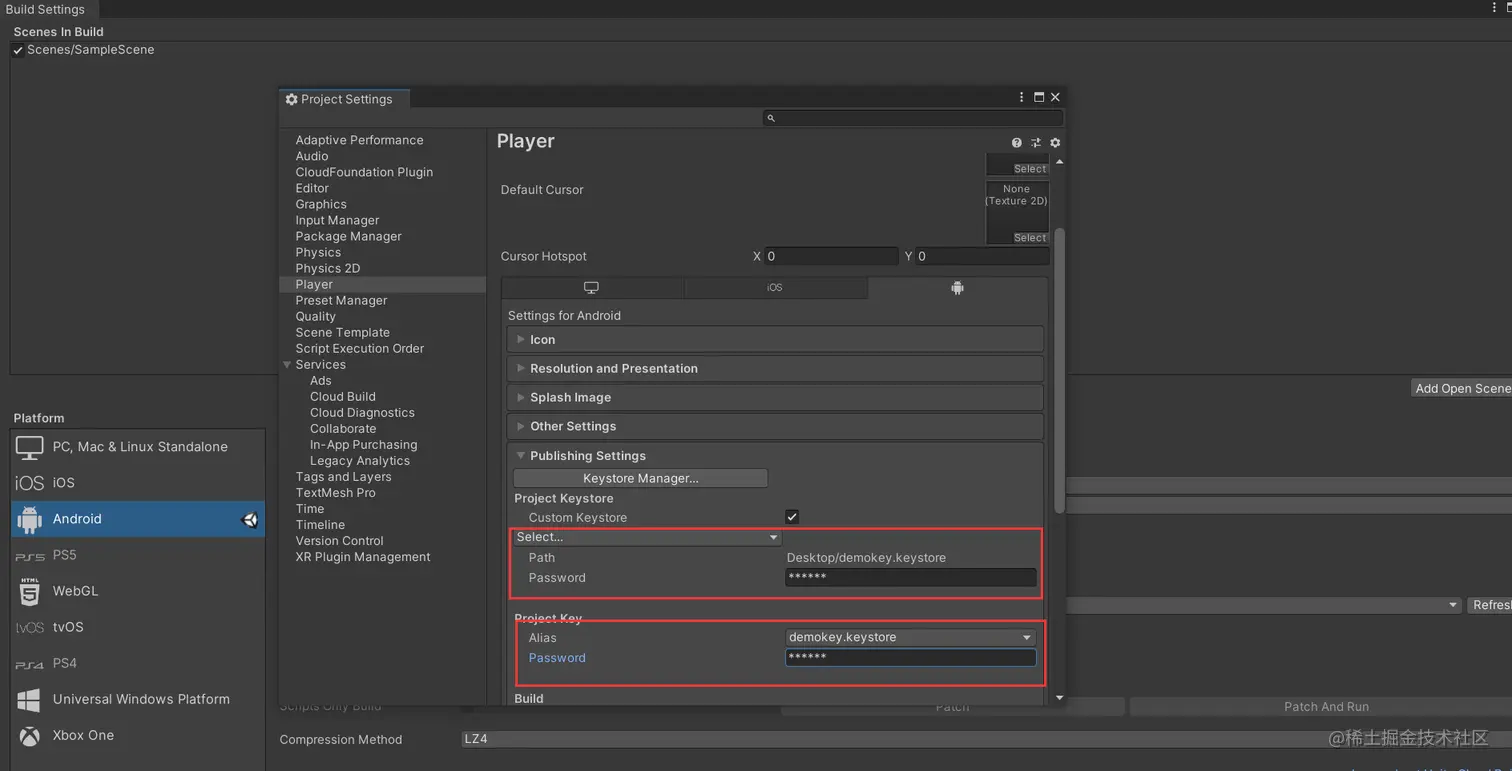The image size is (1512, 771).
Task: Click the PS4 platform icon
Action: (30, 664)
